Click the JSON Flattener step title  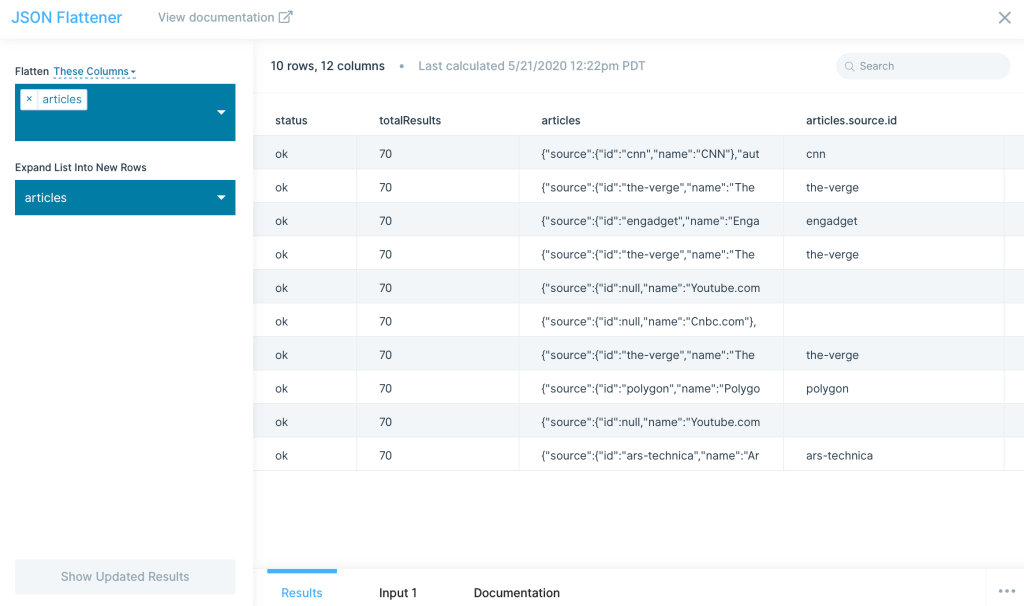[x=66, y=17]
